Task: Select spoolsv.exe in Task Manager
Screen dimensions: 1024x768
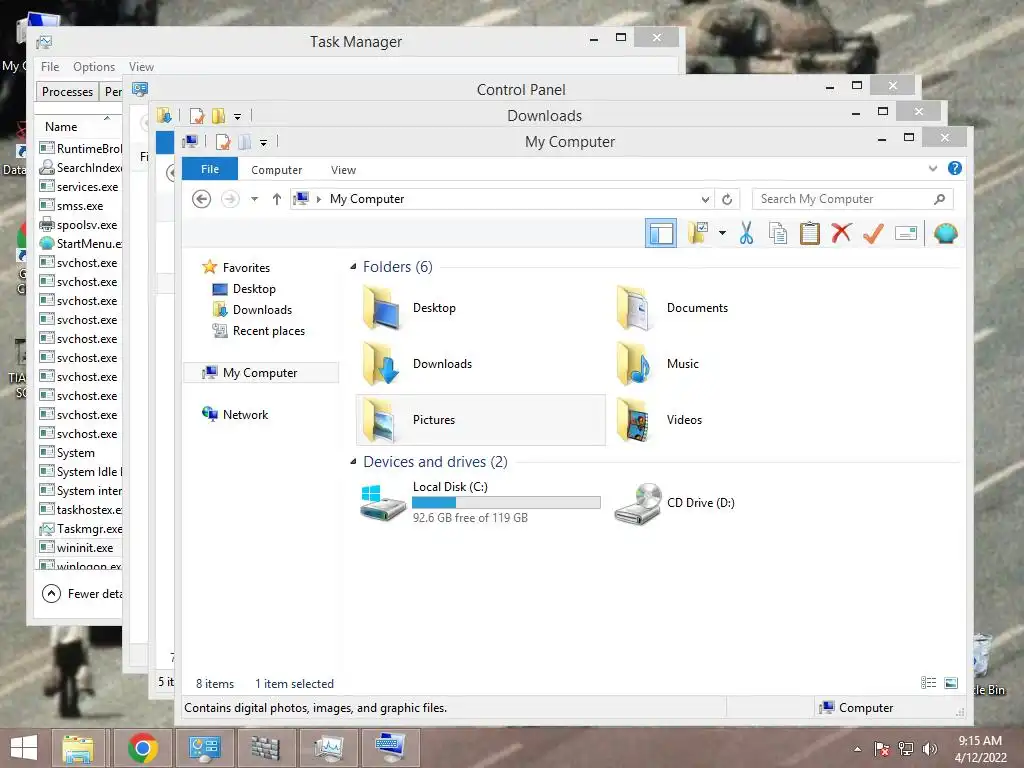Action: click(80, 225)
